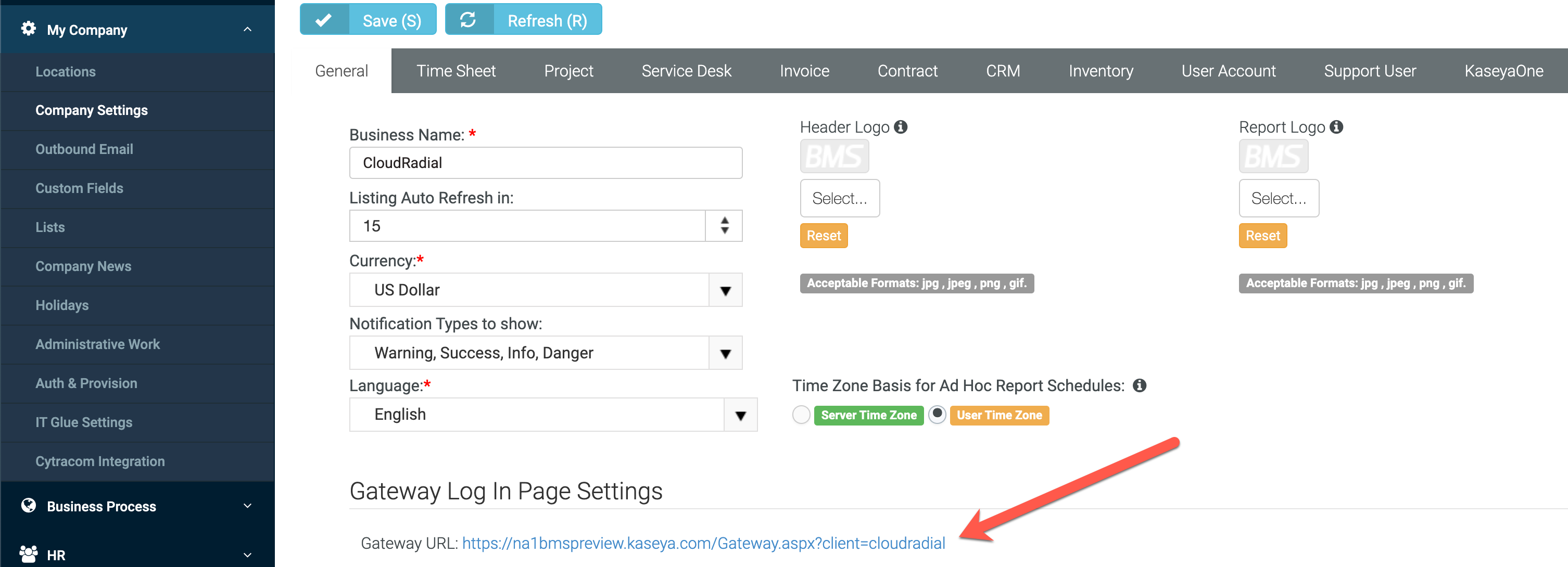Click the Save checkmark icon
1568x567 pixels.
tap(324, 20)
